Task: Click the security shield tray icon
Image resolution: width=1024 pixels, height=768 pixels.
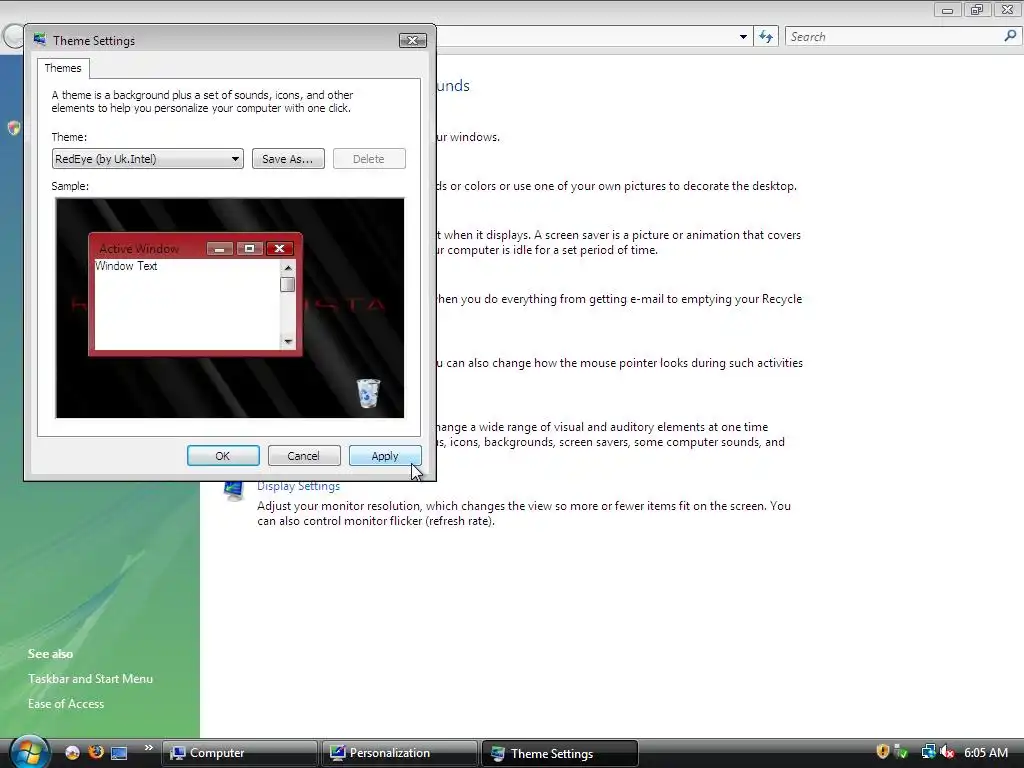Action: coord(883,752)
